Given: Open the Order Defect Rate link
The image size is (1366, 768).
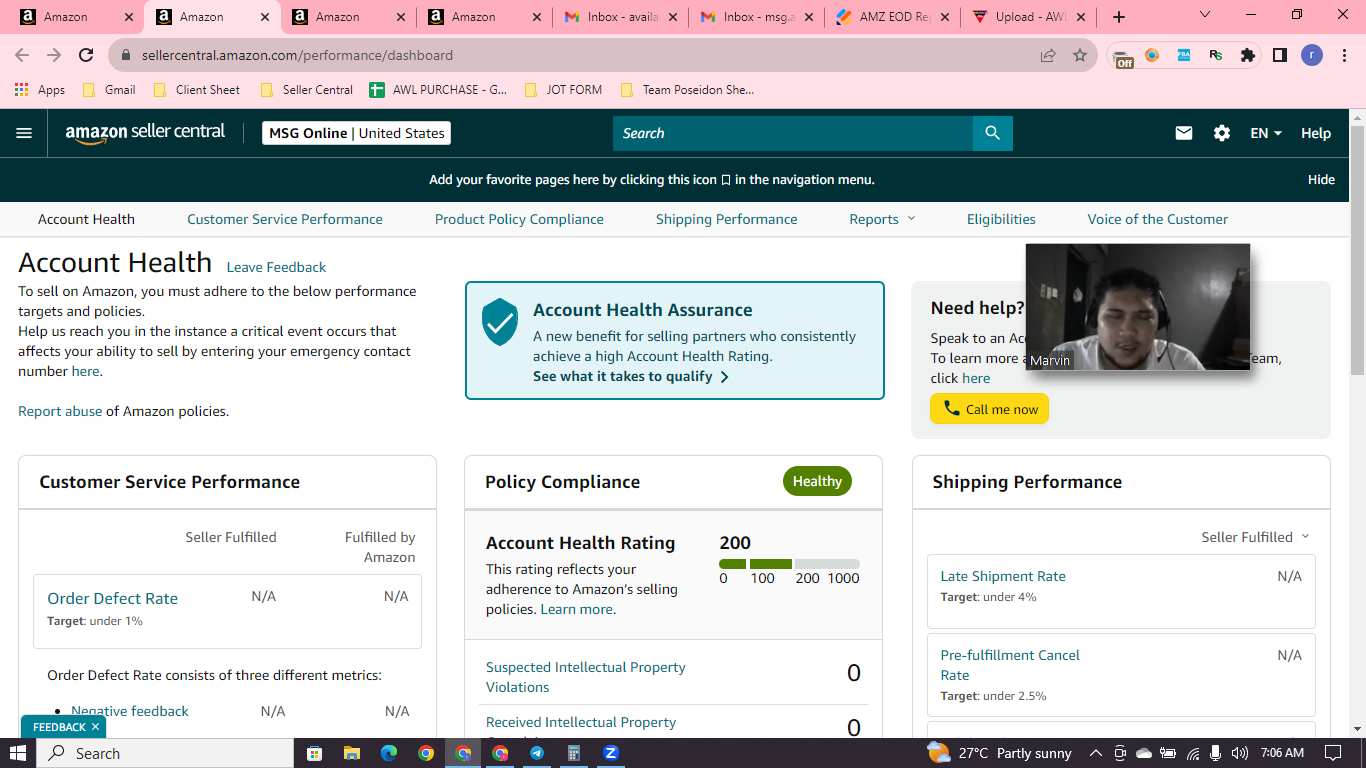Looking at the screenshot, I should coord(113,598).
